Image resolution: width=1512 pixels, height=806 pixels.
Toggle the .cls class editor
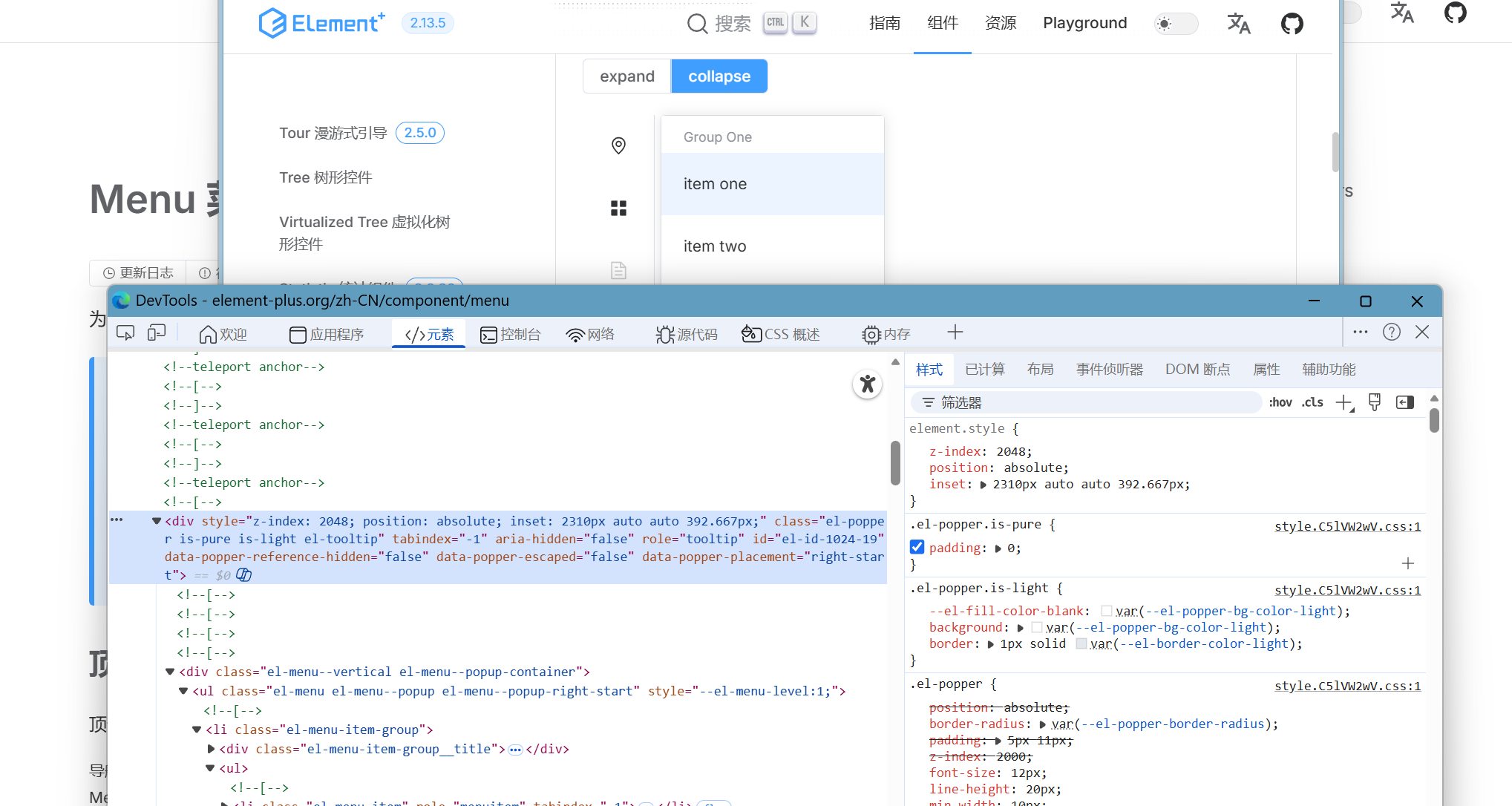point(1312,402)
